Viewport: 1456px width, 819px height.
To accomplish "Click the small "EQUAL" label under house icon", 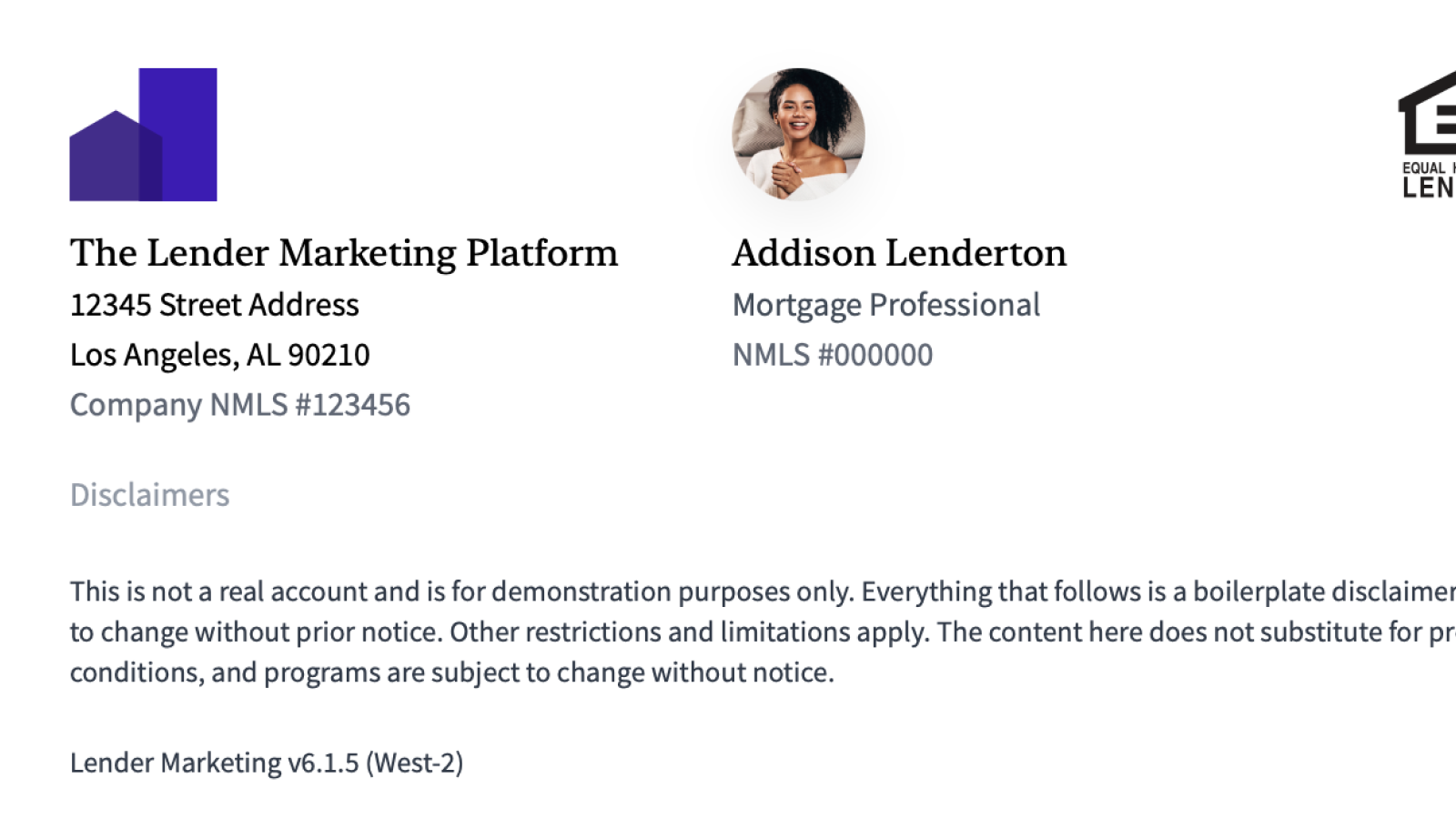I will (1423, 168).
